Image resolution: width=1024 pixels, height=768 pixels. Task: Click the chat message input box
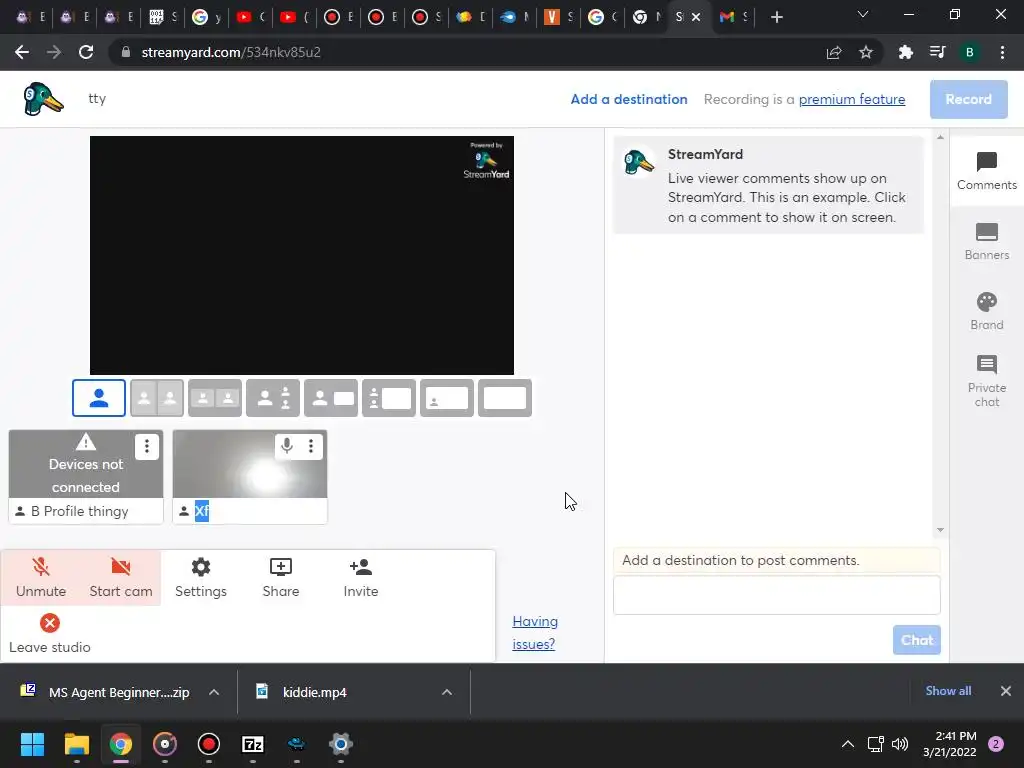[x=776, y=595]
